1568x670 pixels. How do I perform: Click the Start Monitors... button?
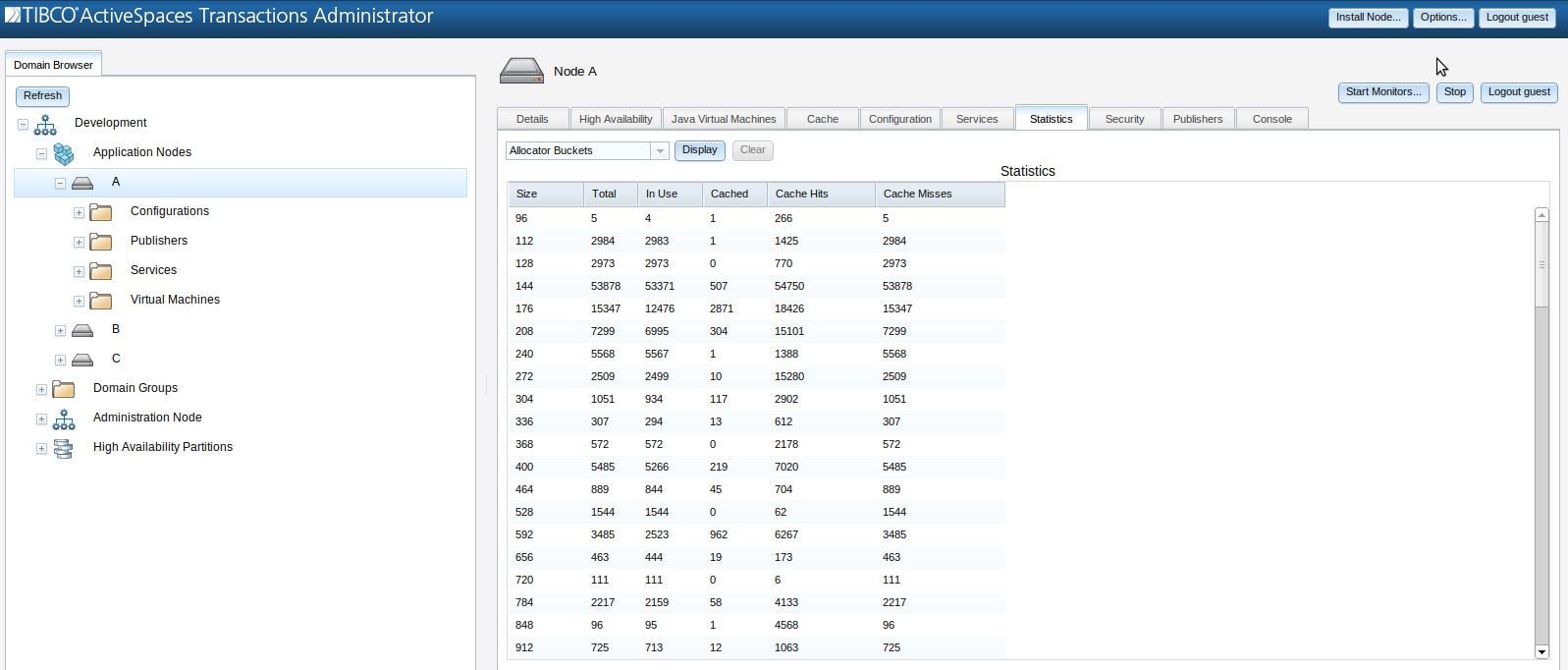pos(1383,92)
